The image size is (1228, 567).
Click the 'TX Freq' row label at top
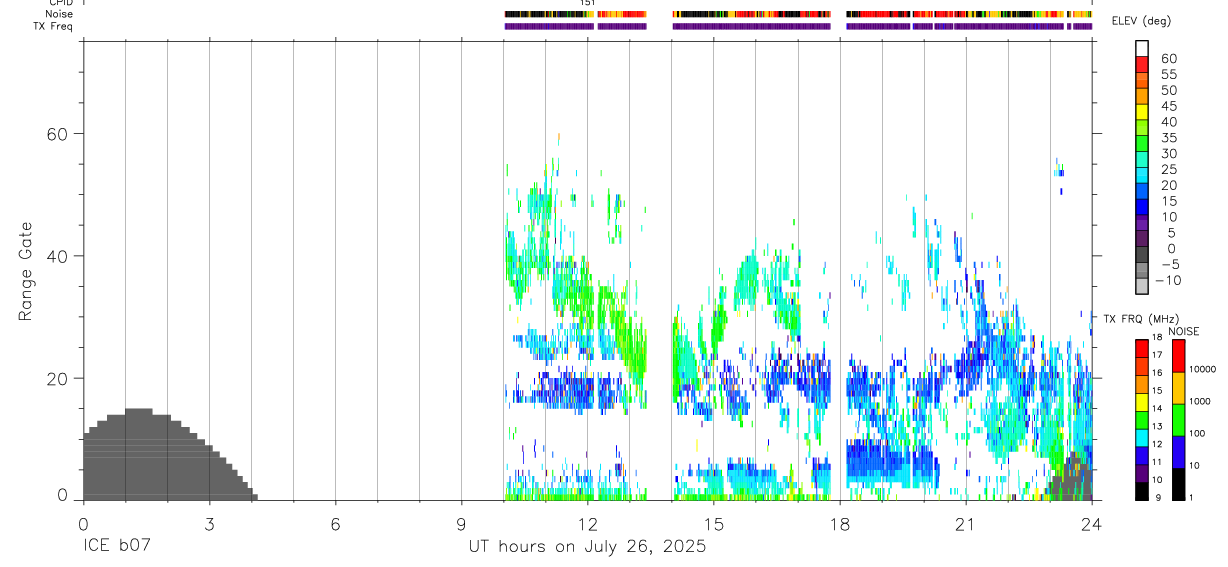click(x=54, y=26)
